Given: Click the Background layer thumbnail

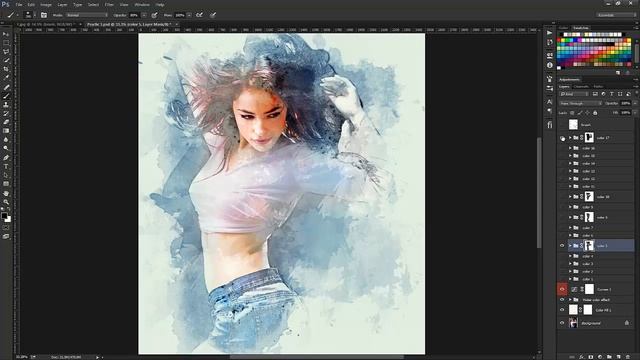Looking at the screenshot, I should tap(573, 323).
